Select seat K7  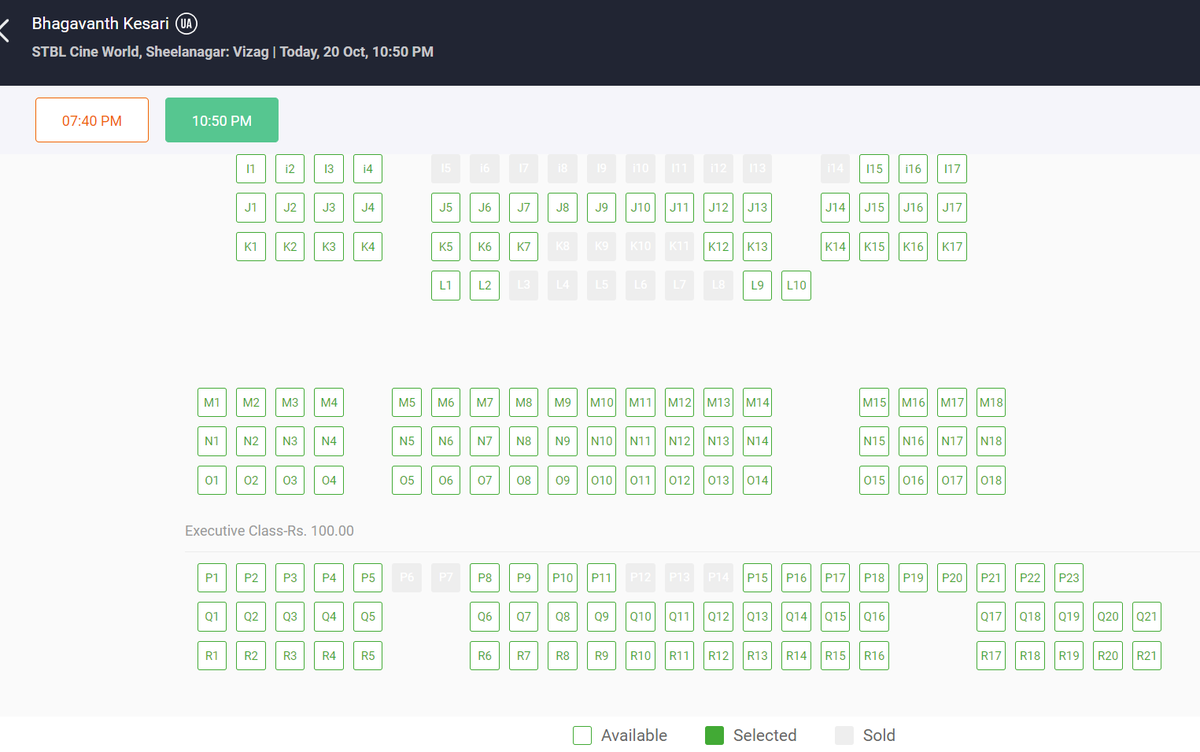coord(524,247)
